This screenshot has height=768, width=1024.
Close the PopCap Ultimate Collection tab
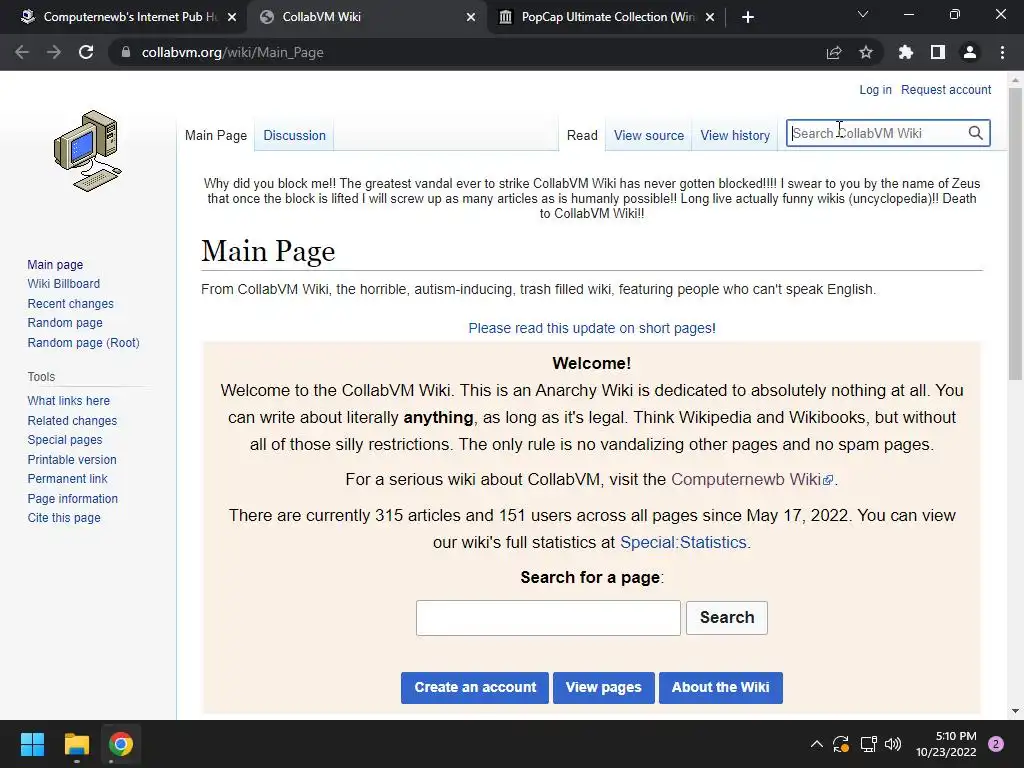711,17
